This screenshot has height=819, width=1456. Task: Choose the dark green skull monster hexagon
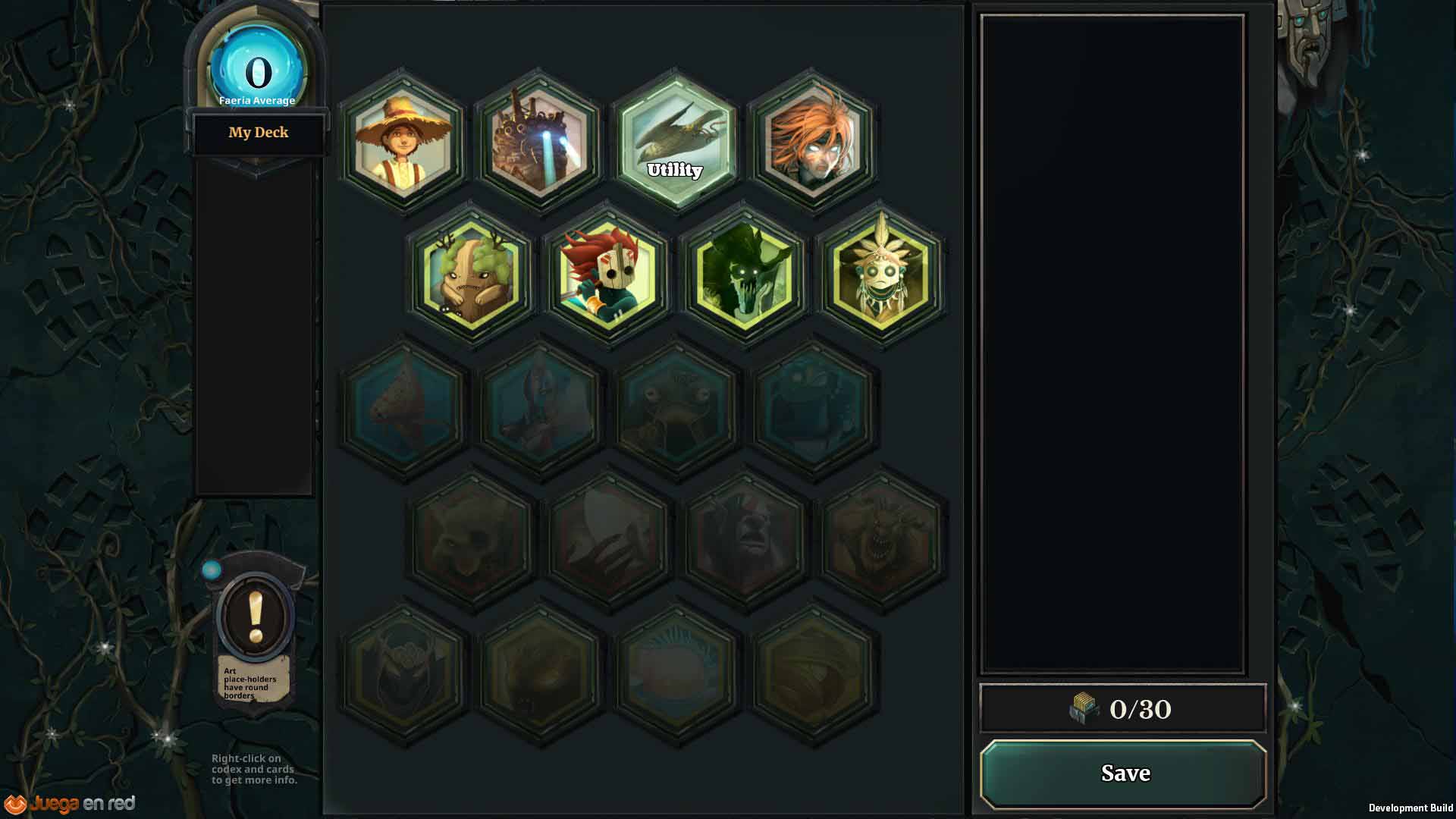click(744, 274)
